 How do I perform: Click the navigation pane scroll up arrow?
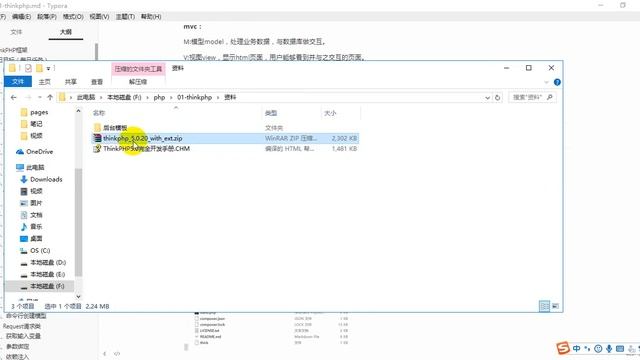click(78, 111)
